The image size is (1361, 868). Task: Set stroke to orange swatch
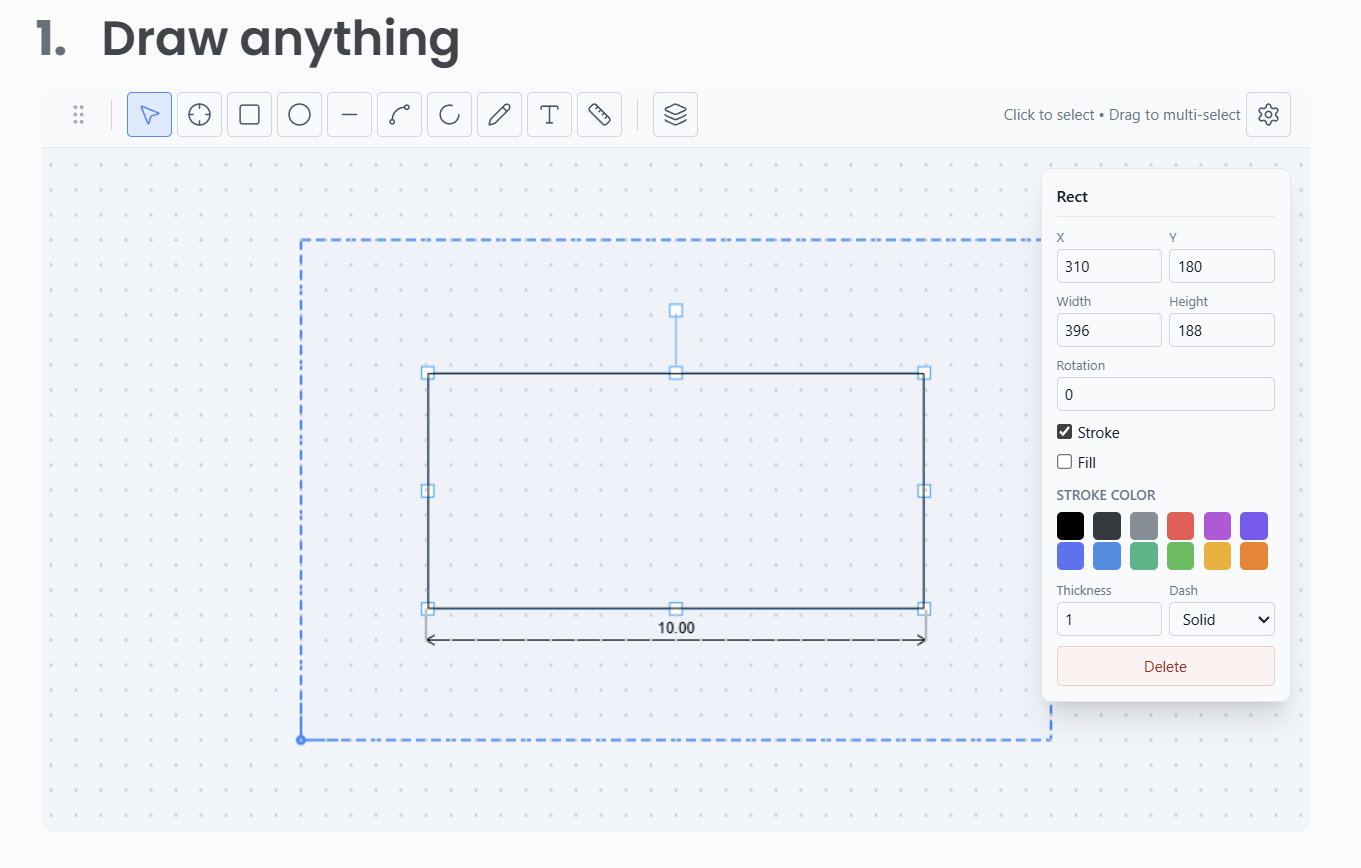pyautogui.click(x=1254, y=556)
